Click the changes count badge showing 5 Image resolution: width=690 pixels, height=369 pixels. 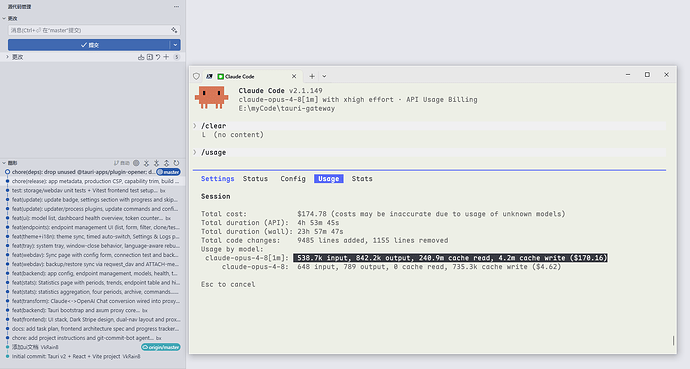coord(176,57)
